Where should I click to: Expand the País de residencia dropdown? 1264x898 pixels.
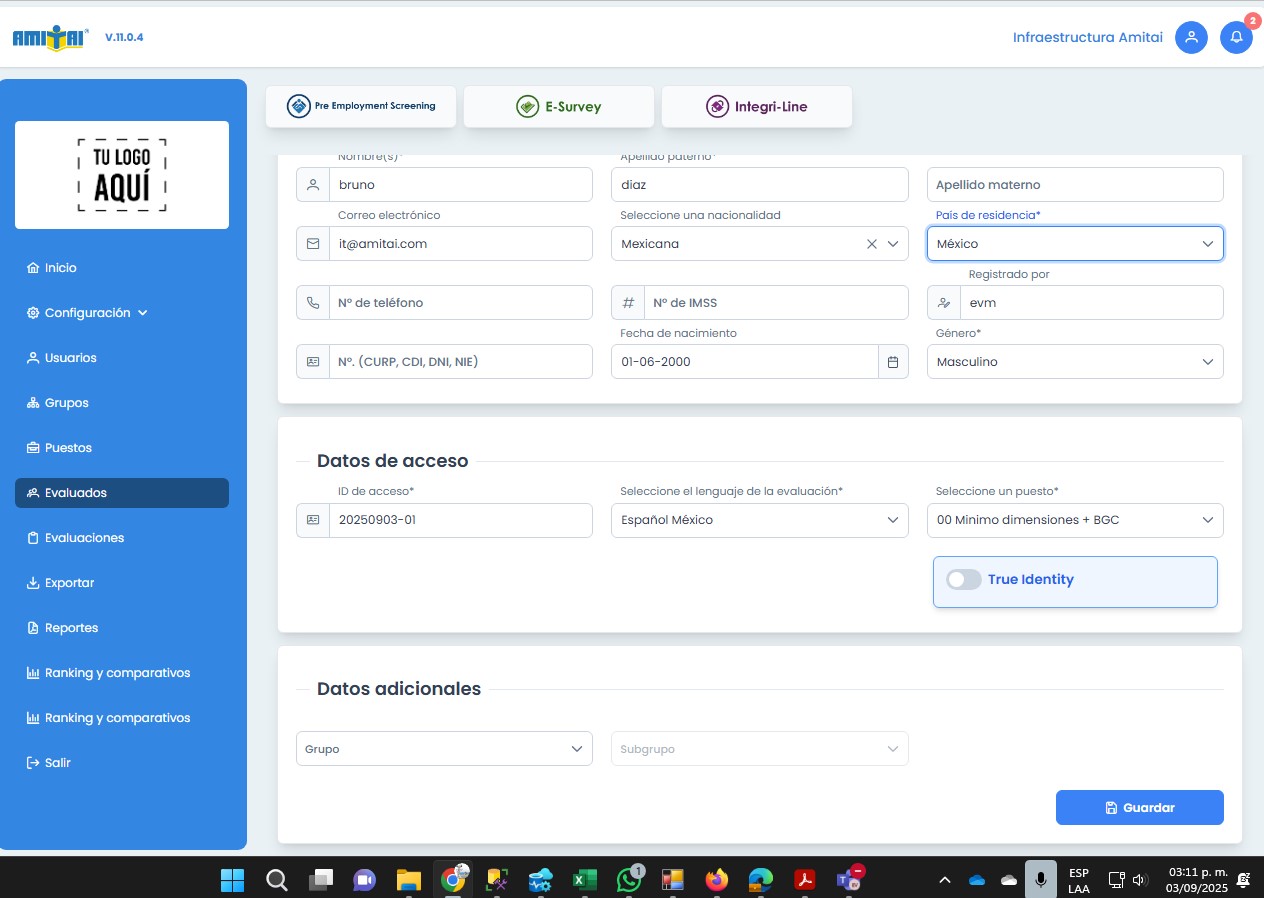click(x=1075, y=244)
